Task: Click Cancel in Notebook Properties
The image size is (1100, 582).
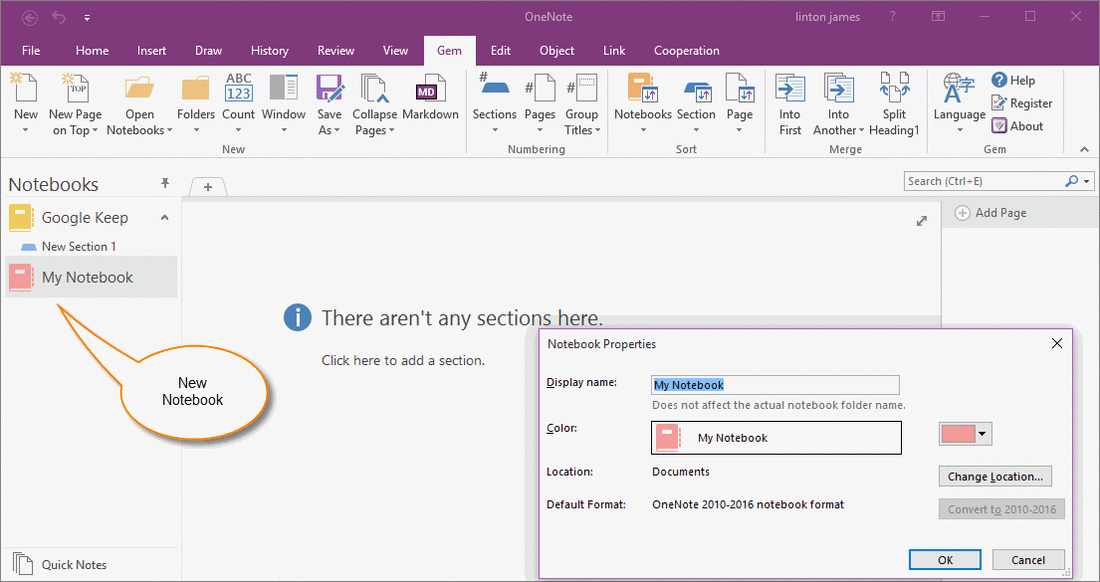Action: (x=1028, y=560)
